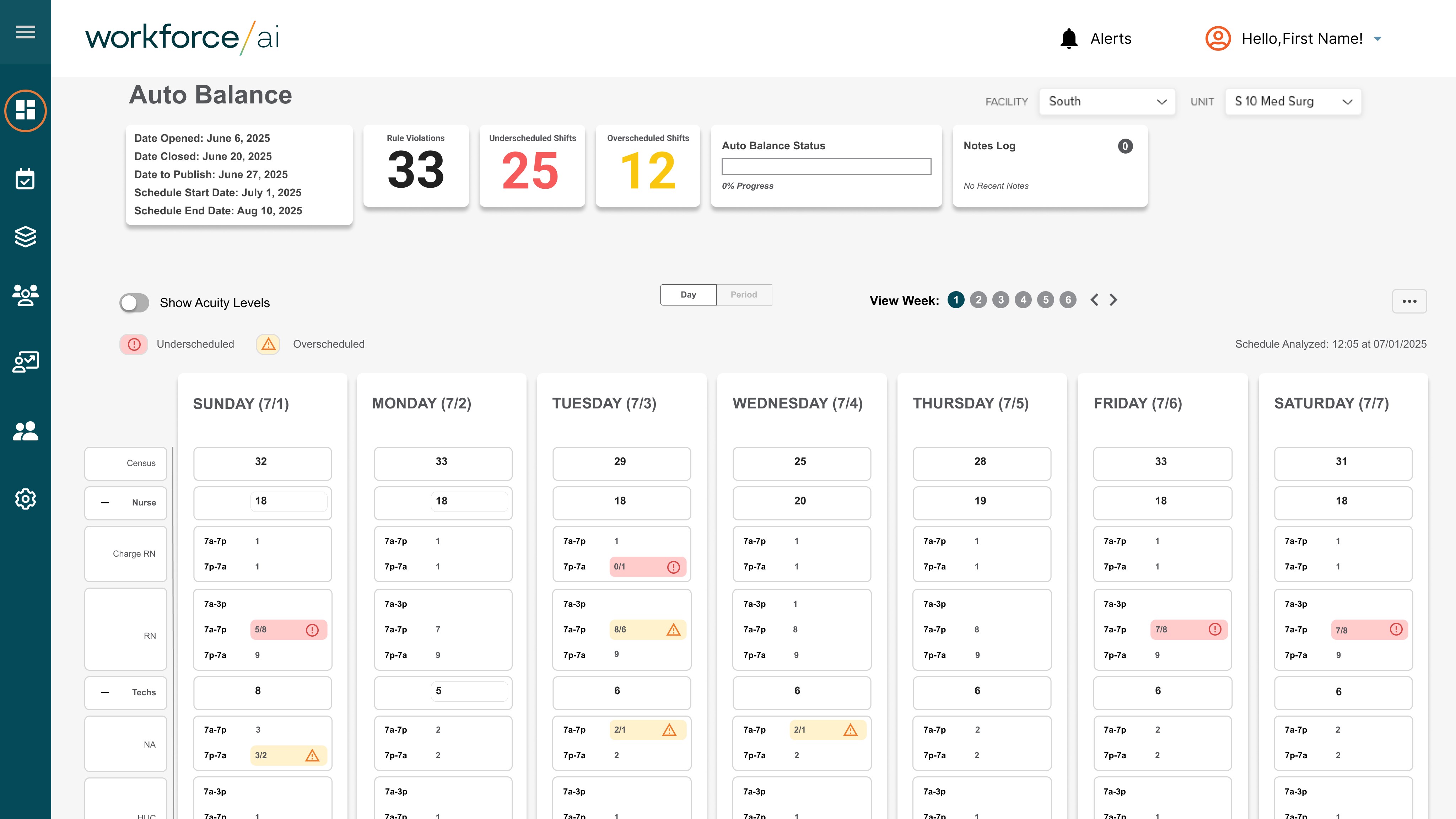Switch to the Day view tab
Image resolution: width=1456 pixels, height=819 pixels.
click(688, 295)
